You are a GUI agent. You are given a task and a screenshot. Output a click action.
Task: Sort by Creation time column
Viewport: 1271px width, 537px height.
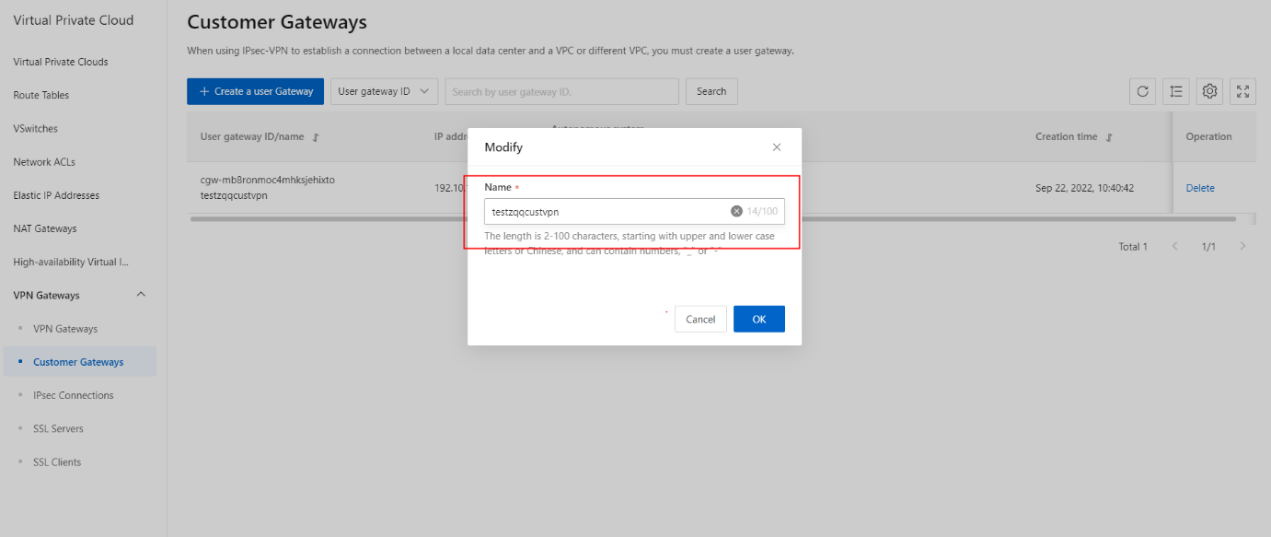point(1110,137)
